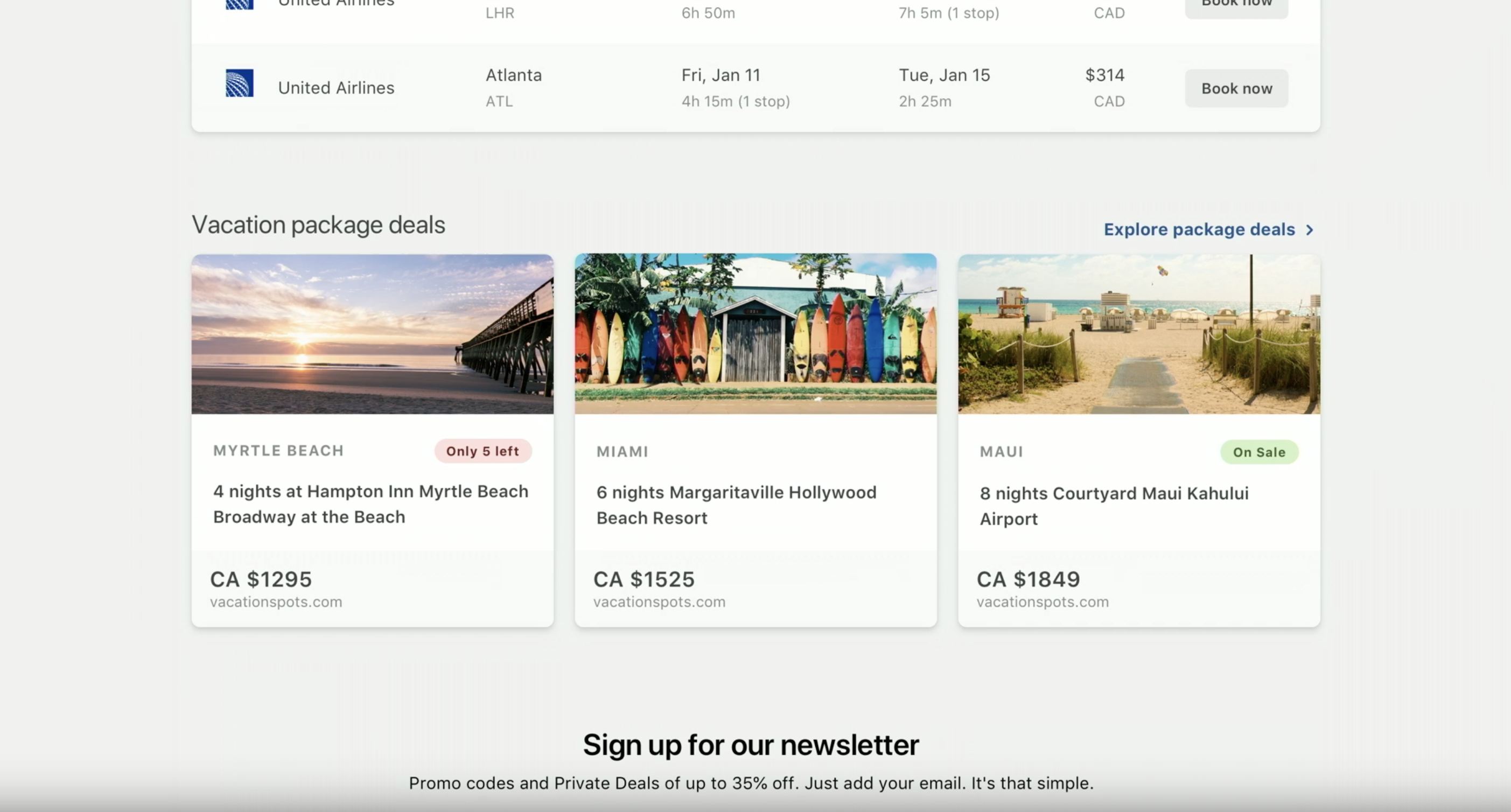Select the 6 nights Margaritaville Hollywood Beach Resort title

pos(736,505)
